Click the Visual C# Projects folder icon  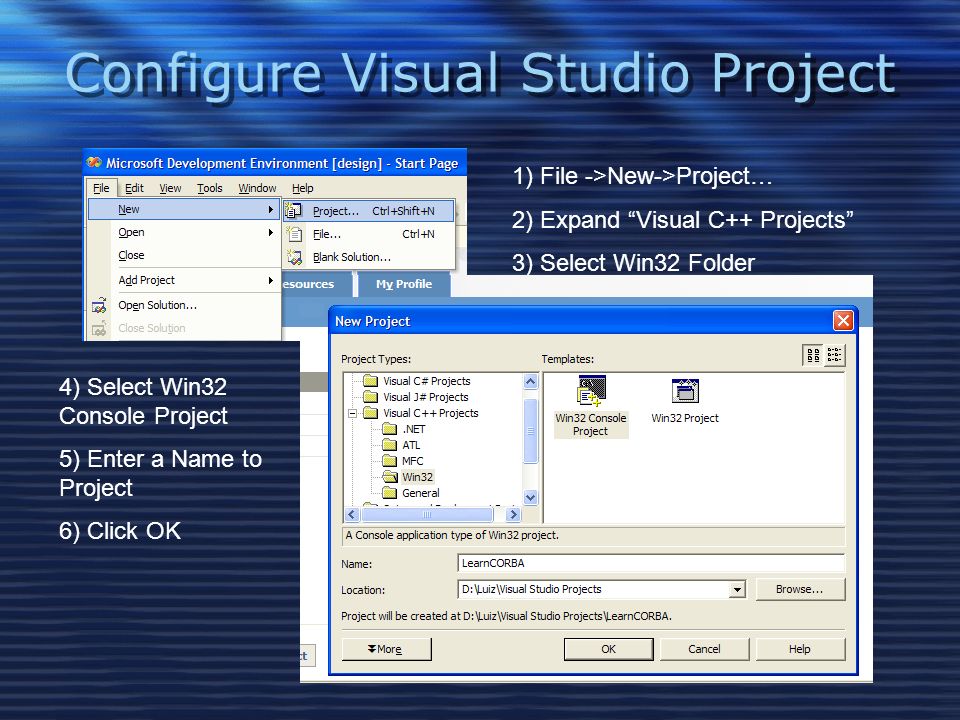[370, 381]
